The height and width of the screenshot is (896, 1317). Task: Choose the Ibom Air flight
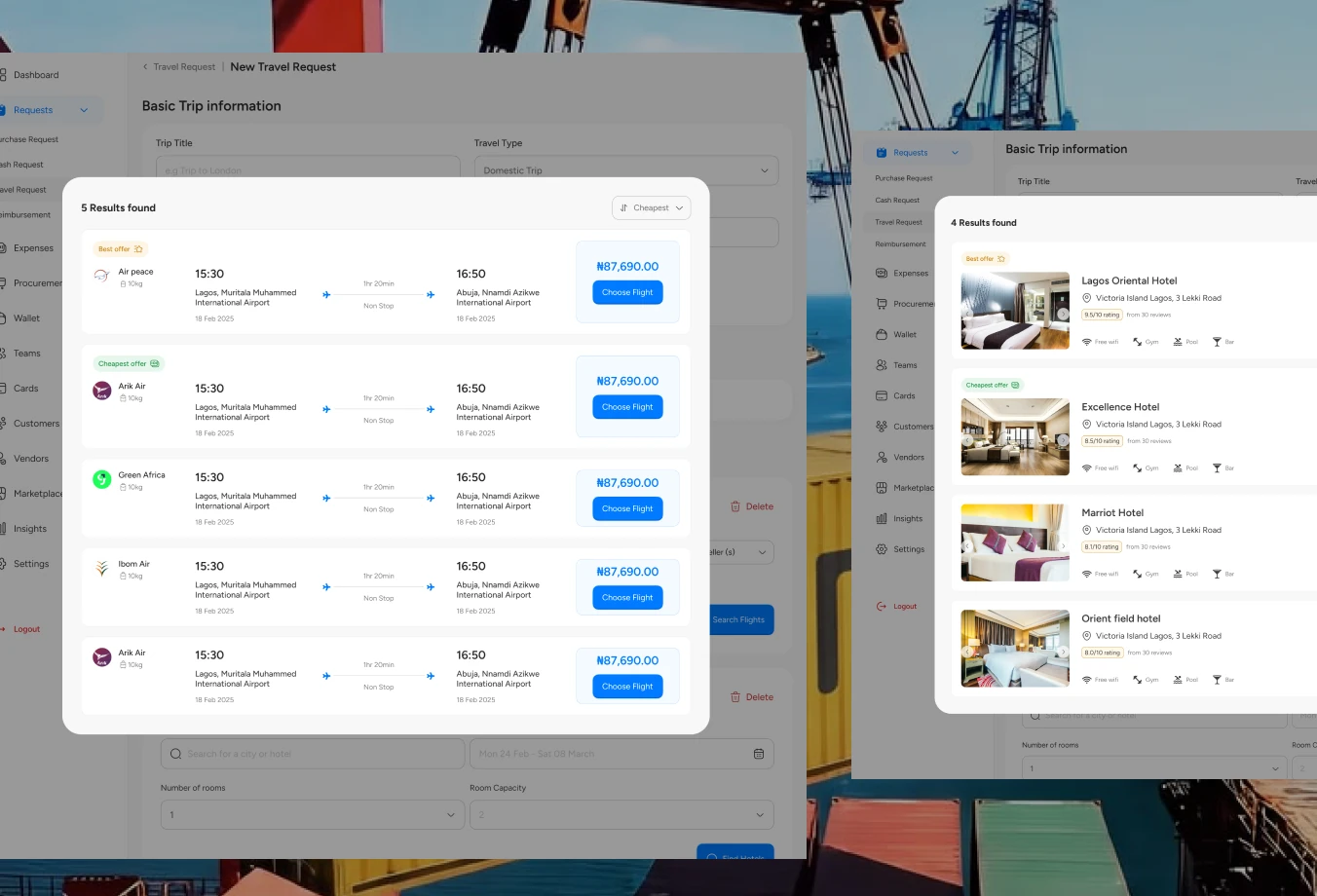coord(627,597)
